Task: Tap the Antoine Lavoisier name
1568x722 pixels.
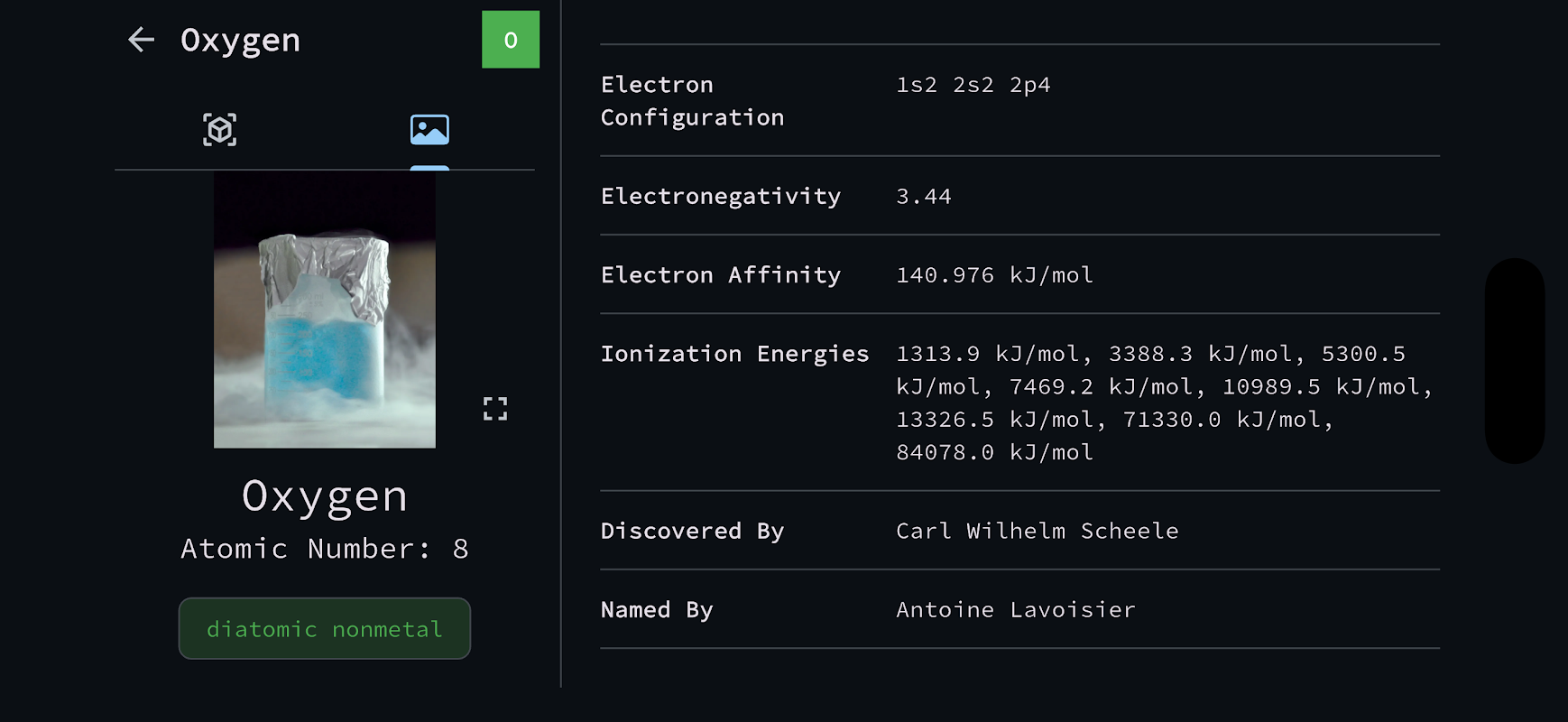Action: point(1016,610)
